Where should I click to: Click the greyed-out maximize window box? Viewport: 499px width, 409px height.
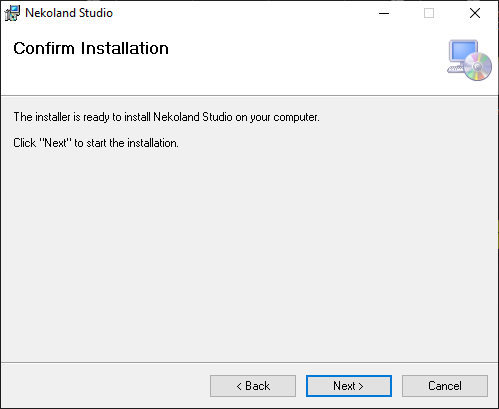click(429, 13)
